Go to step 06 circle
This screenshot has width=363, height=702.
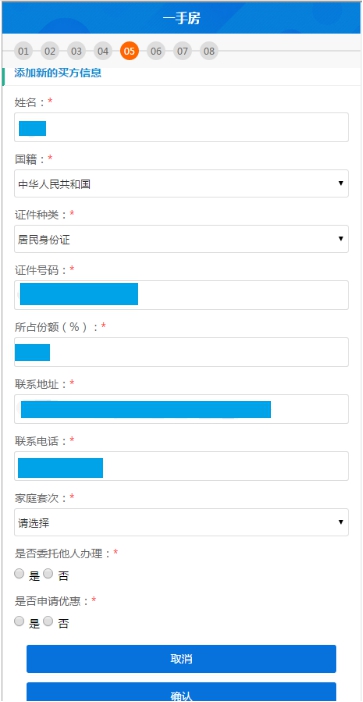[x=156, y=51]
